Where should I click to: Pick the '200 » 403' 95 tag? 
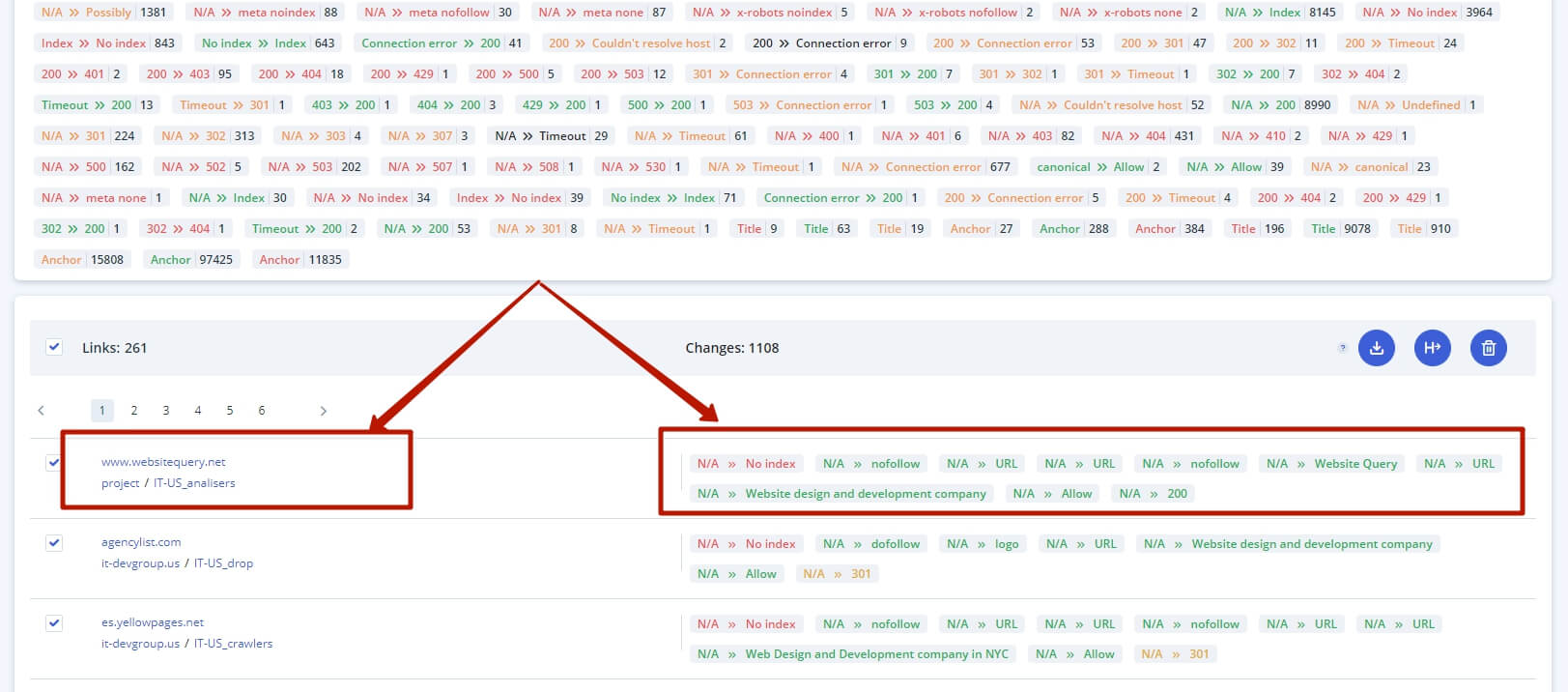coord(189,74)
